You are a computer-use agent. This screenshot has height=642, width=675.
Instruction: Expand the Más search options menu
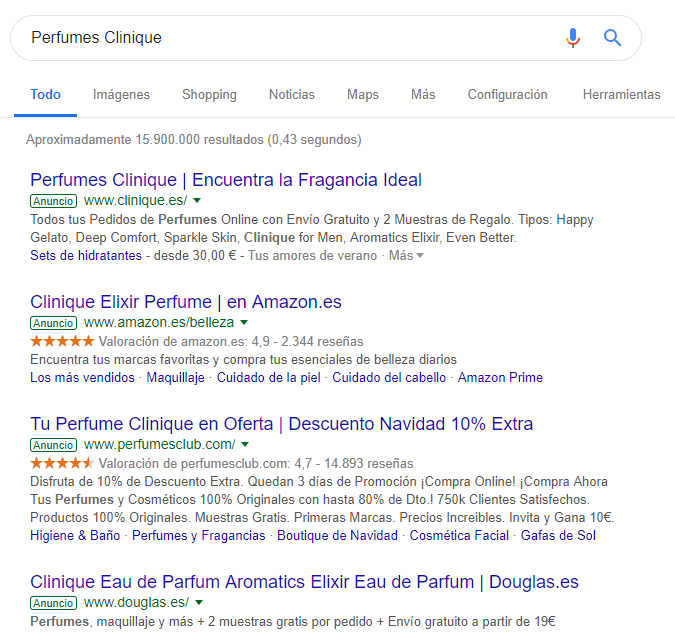[x=423, y=94]
